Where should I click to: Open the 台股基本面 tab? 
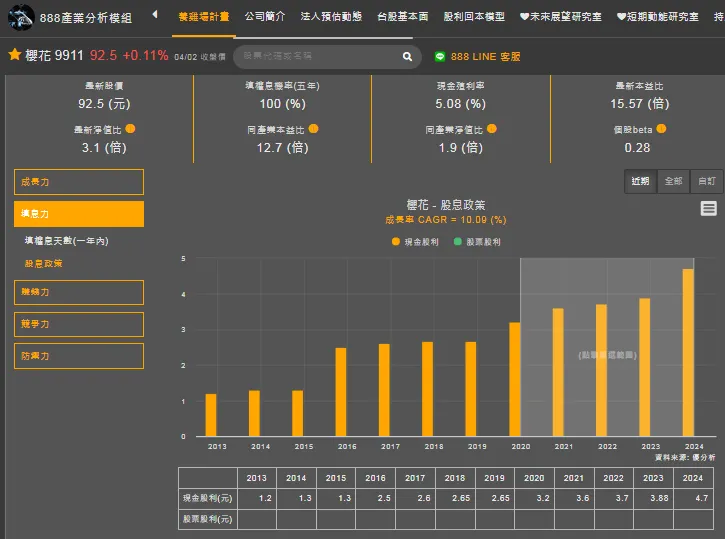pyautogui.click(x=403, y=17)
